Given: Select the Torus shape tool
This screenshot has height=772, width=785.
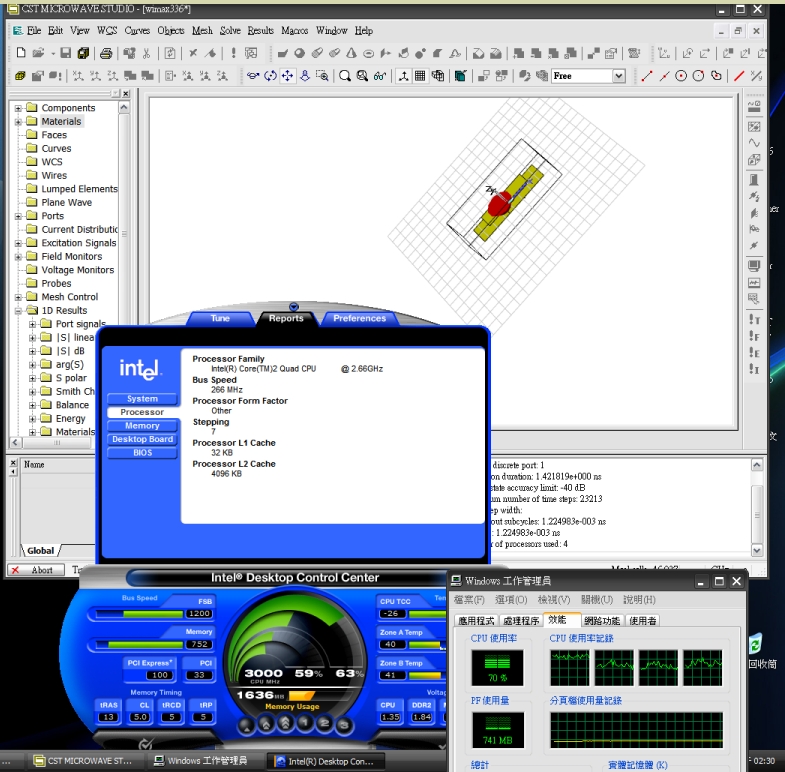Looking at the screenshot, I should [x=368, y=53].
